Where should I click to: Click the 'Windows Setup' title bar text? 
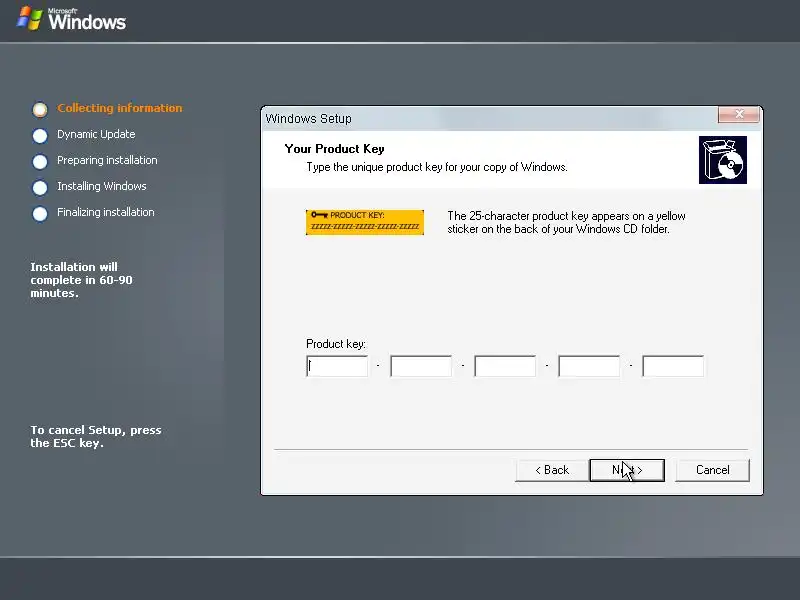click(308, 118)
